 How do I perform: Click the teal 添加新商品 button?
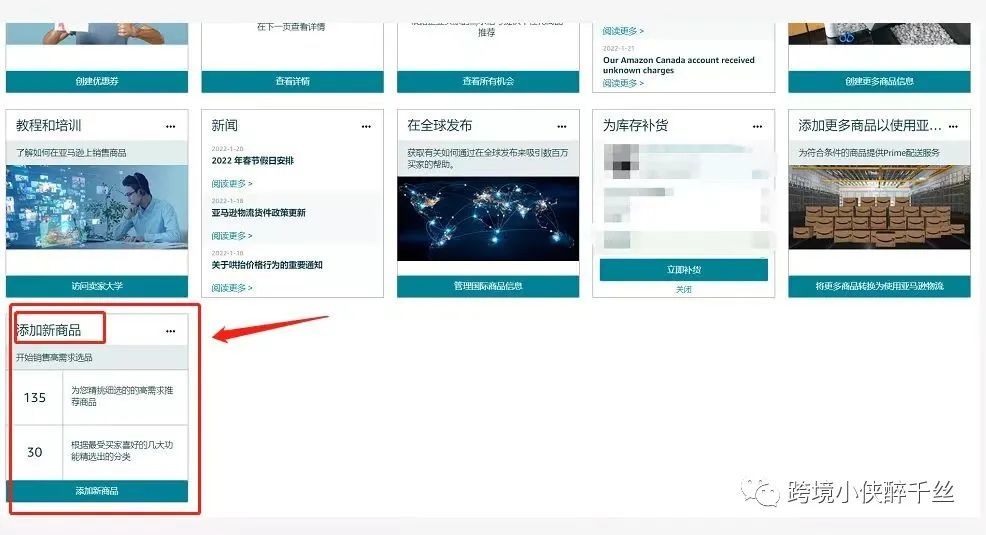(x=97, y=491)
